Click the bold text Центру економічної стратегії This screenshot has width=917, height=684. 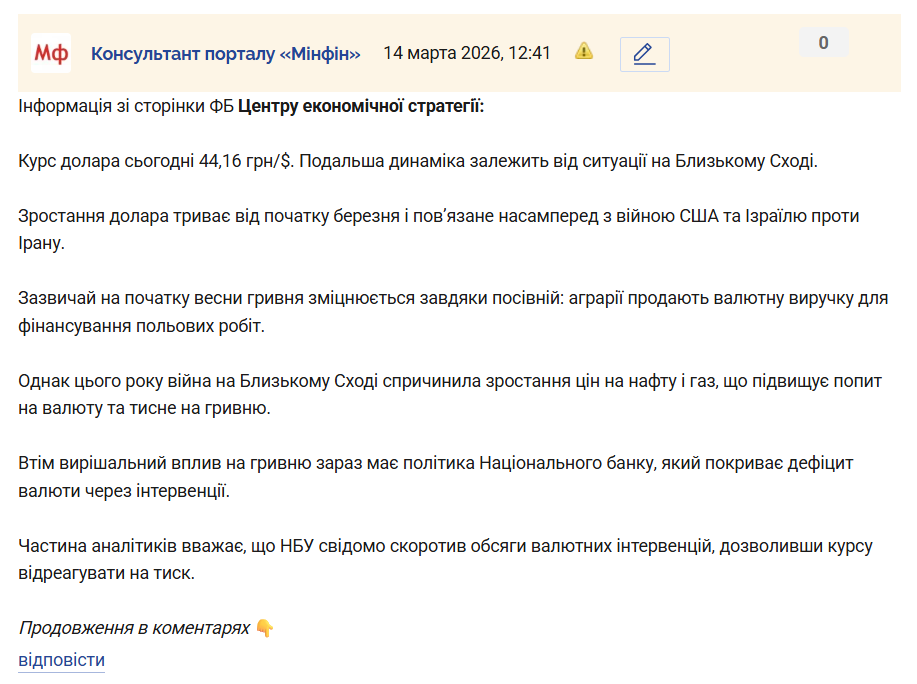click(361, 105)
